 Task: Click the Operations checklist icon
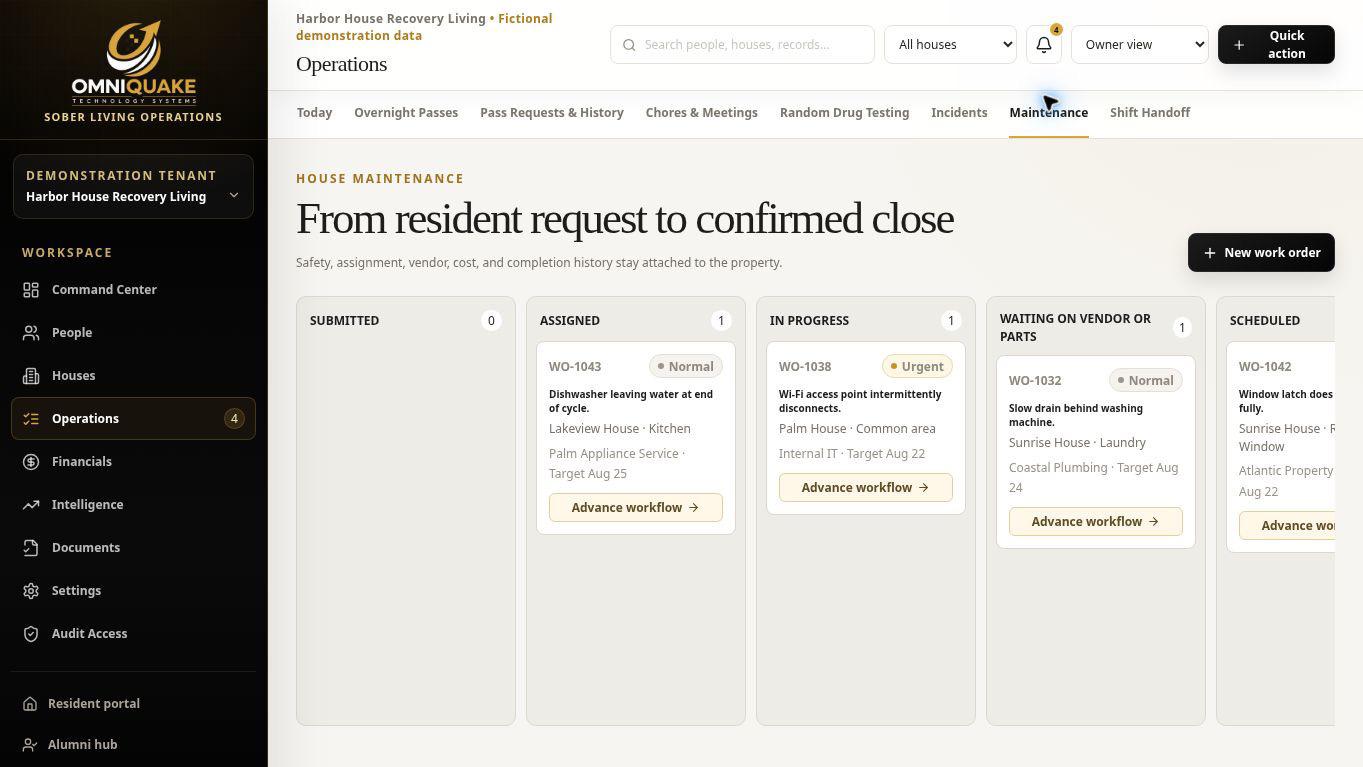pos(31,419)
